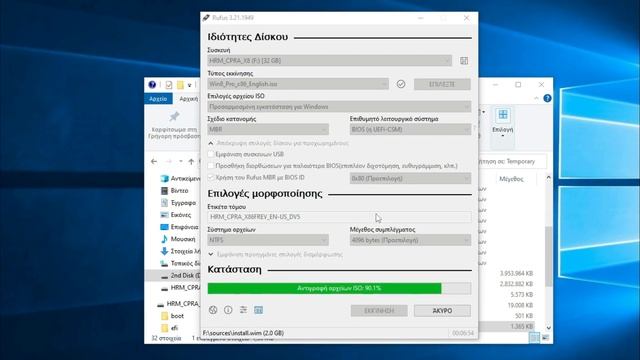Image resolution: width=640 pixels, height=360 pixels.
Task: Click the Επιλογή select icon in ribbon
Action: tap(502, 115)
